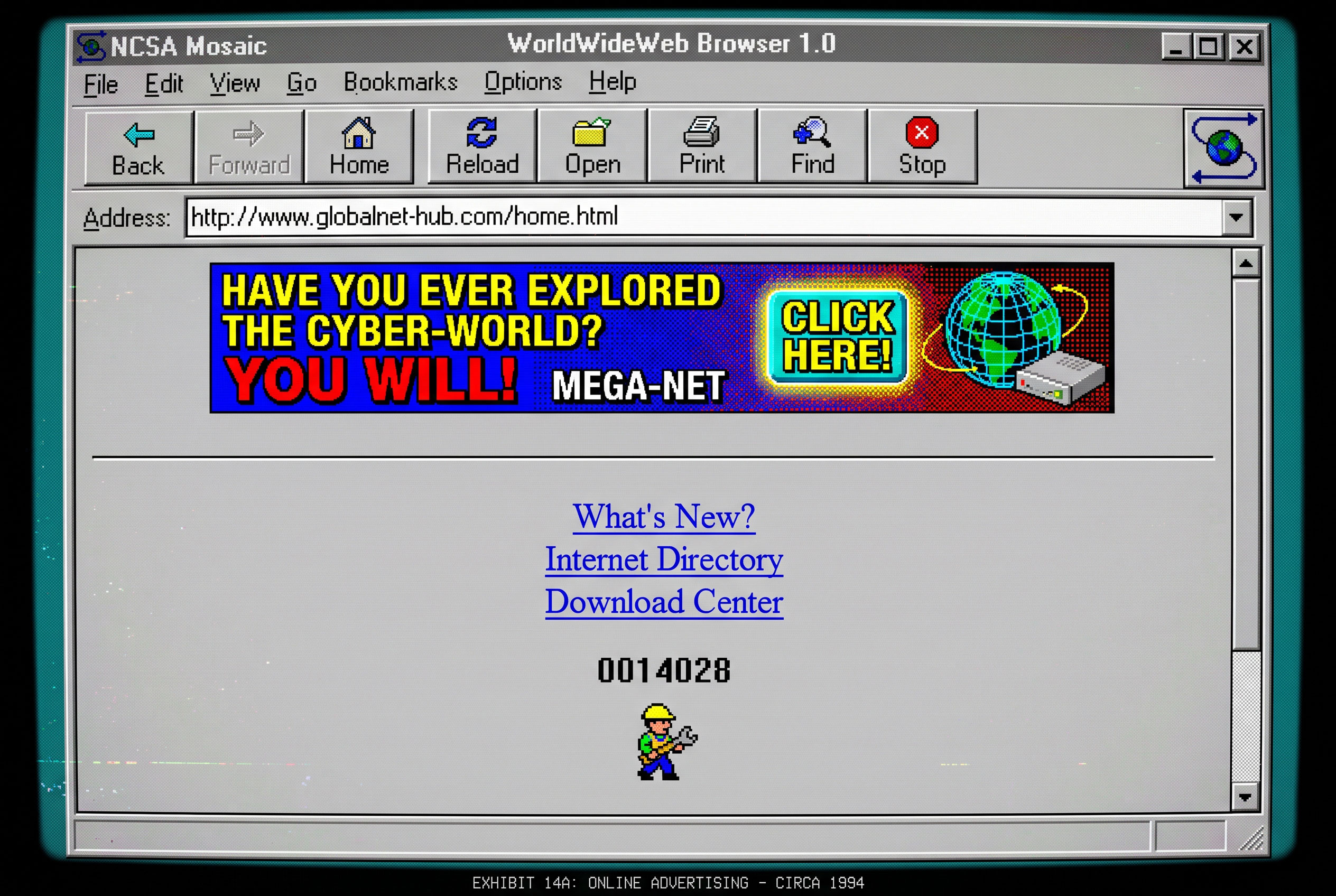The width and height of the screenshot is (1336, 896).
Task: Go back with the Back arrow button
Action: (138, 148)
